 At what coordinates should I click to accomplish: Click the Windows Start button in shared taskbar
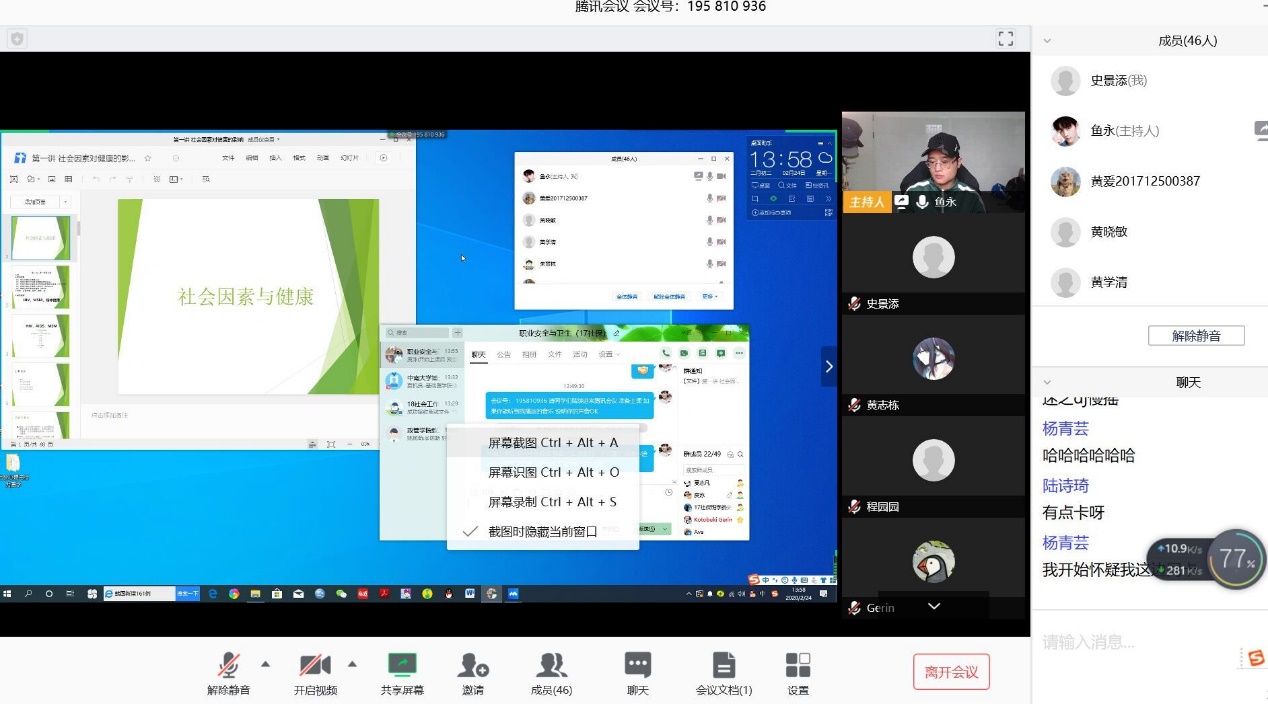(x=8, y=593)
